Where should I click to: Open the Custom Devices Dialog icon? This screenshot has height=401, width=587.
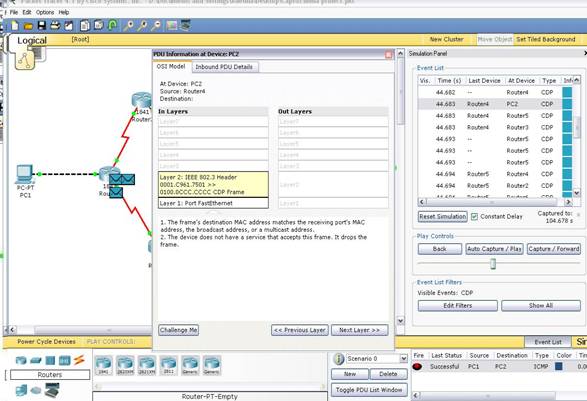(x=185, y=25)
